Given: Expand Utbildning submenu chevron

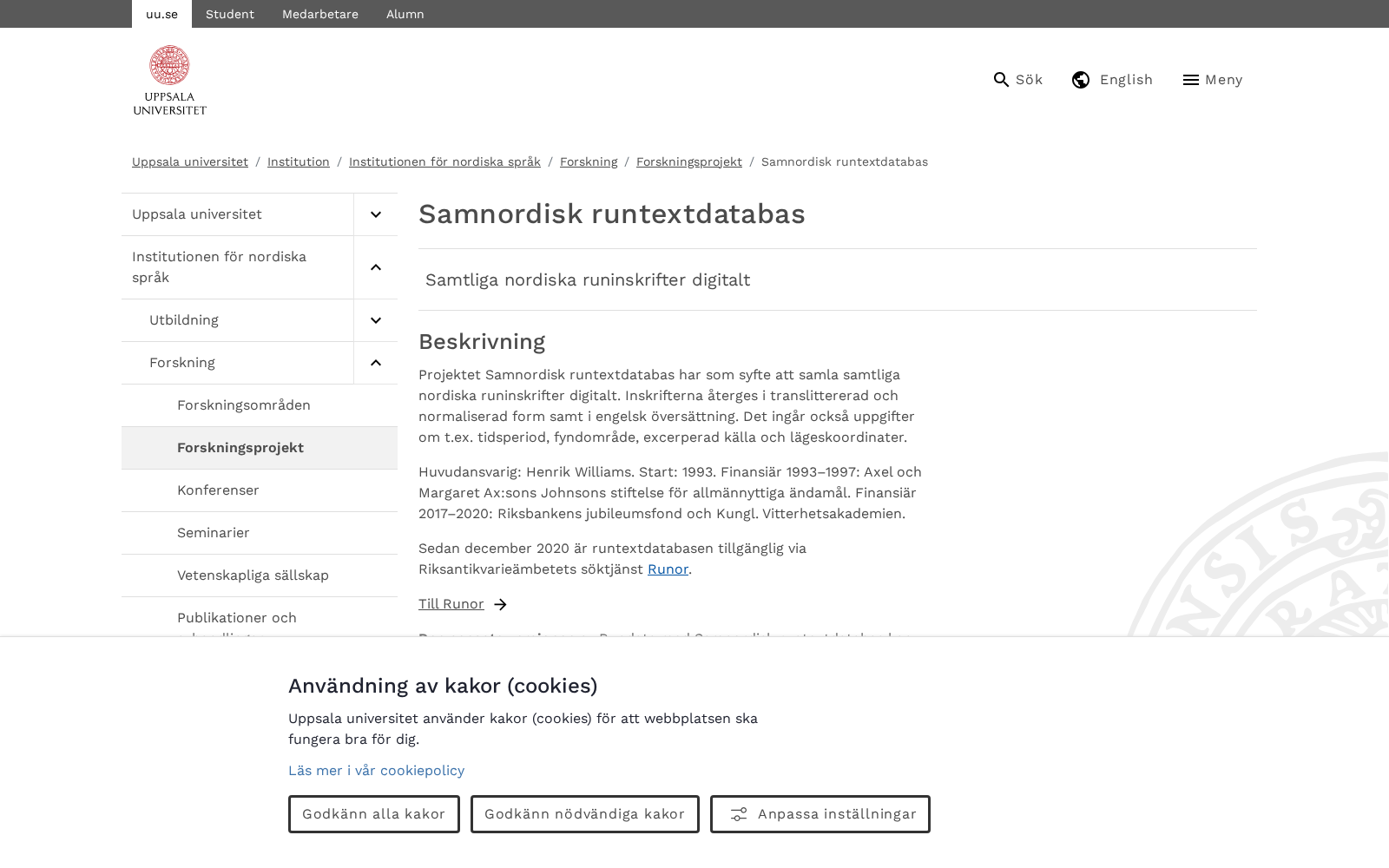Looking at the screenshot, I should coord(376,320).
